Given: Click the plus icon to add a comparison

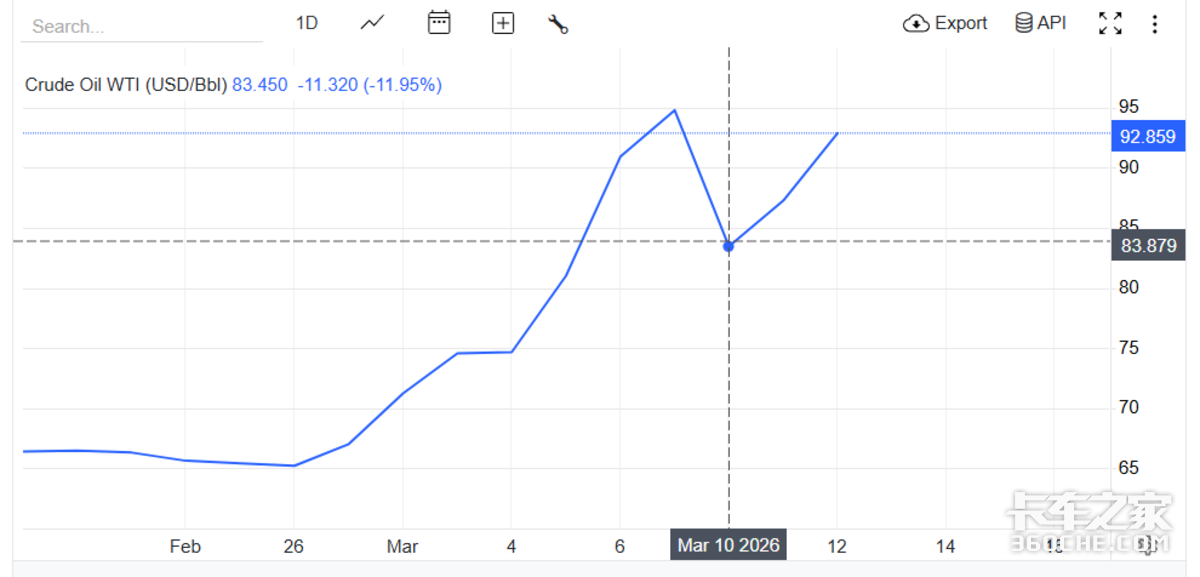Looking at the screenshot, I should (x=503, y=23).
